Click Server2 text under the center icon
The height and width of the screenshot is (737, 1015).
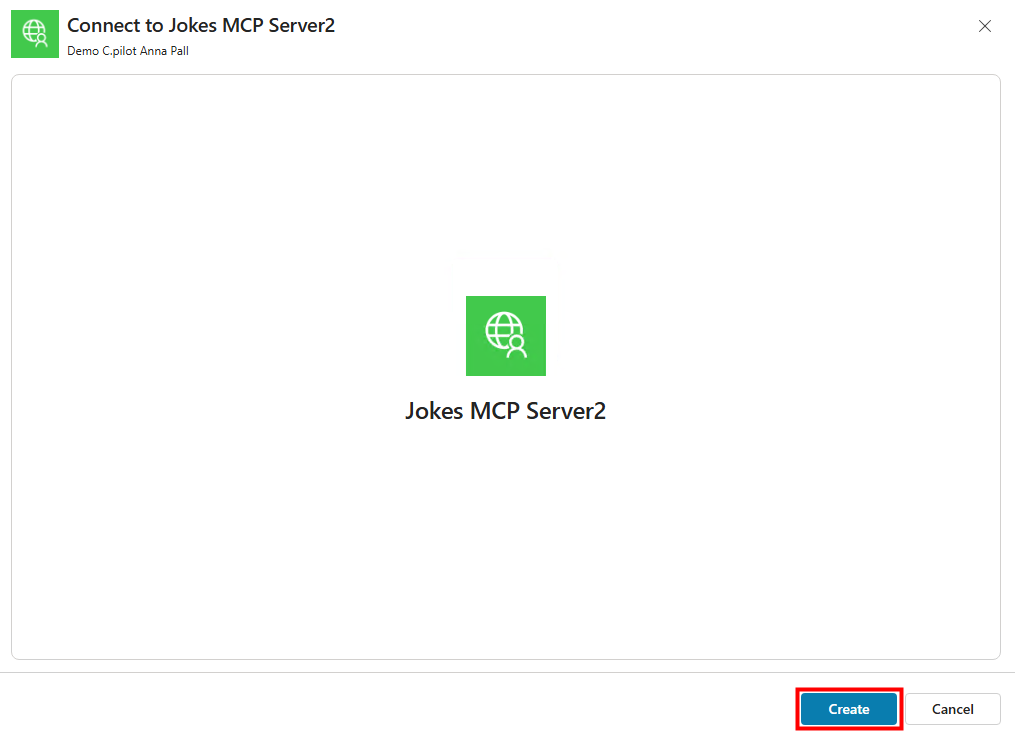pos(569,411)
